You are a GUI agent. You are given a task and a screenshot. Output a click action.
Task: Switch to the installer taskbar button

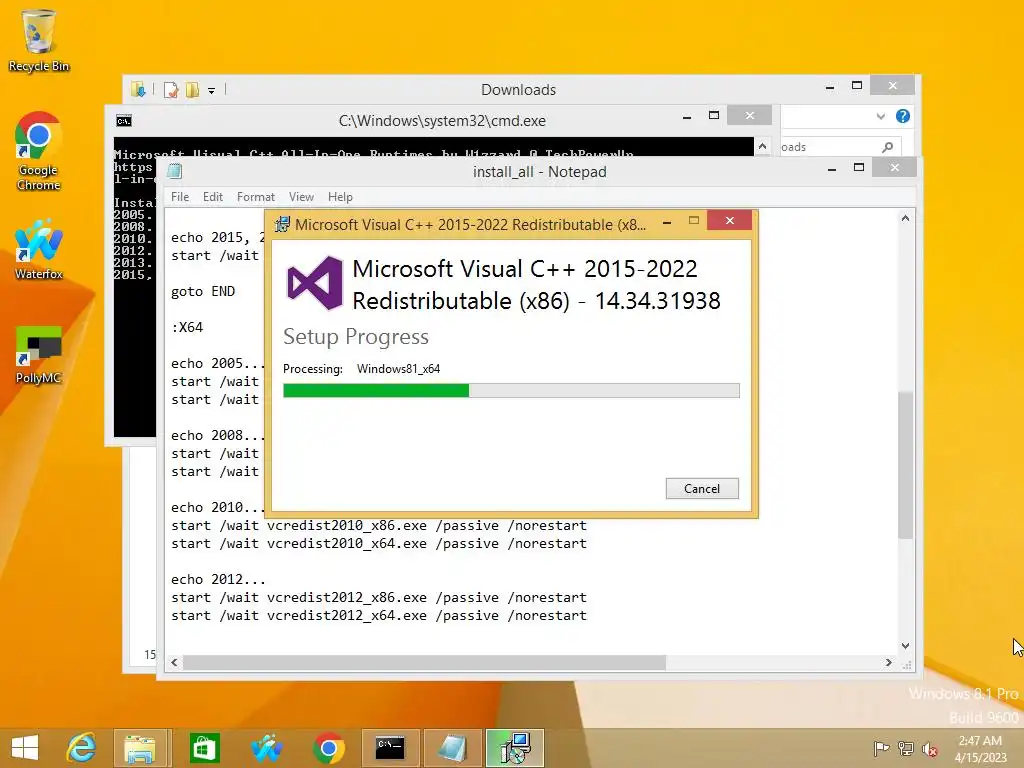515,748
